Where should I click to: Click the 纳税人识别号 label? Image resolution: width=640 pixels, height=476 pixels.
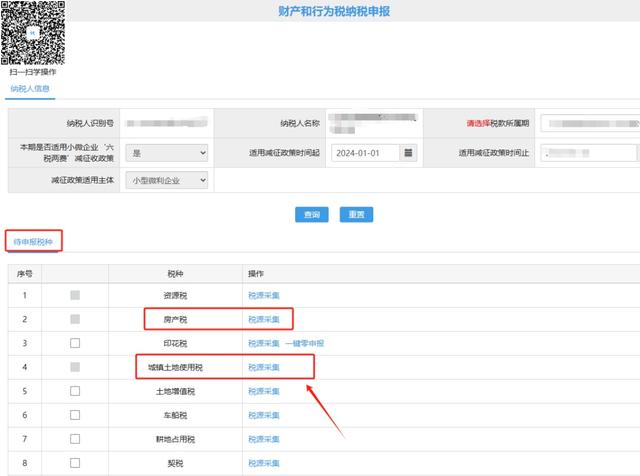90,123
